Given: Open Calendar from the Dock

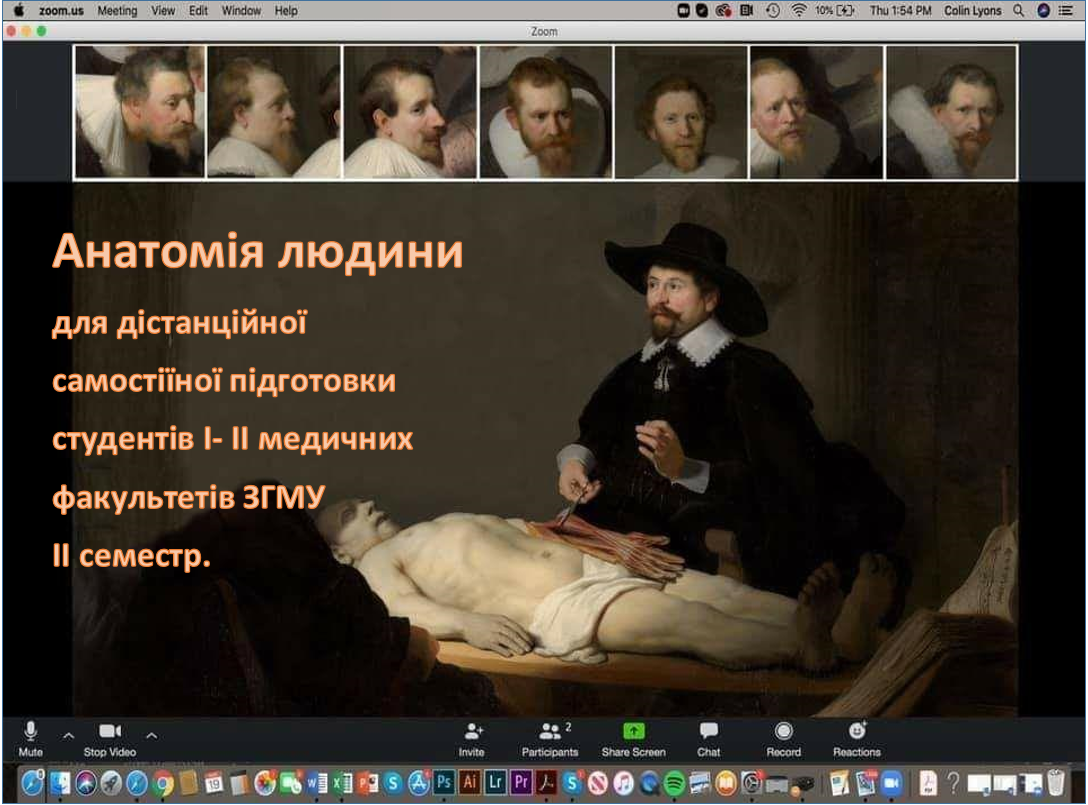Looking at the screenshot, I should (x=214, y=783).
